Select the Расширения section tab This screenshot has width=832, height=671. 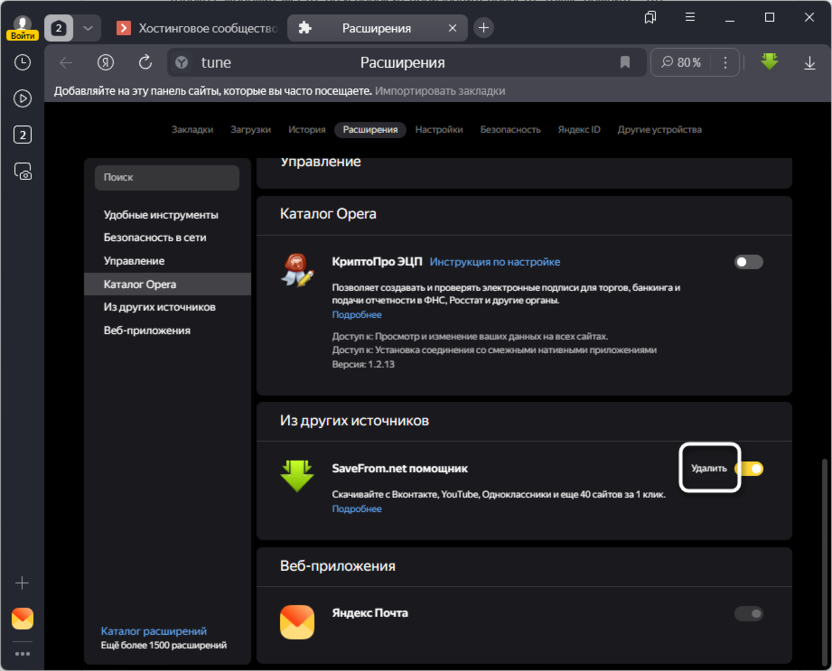click(370, 129)
